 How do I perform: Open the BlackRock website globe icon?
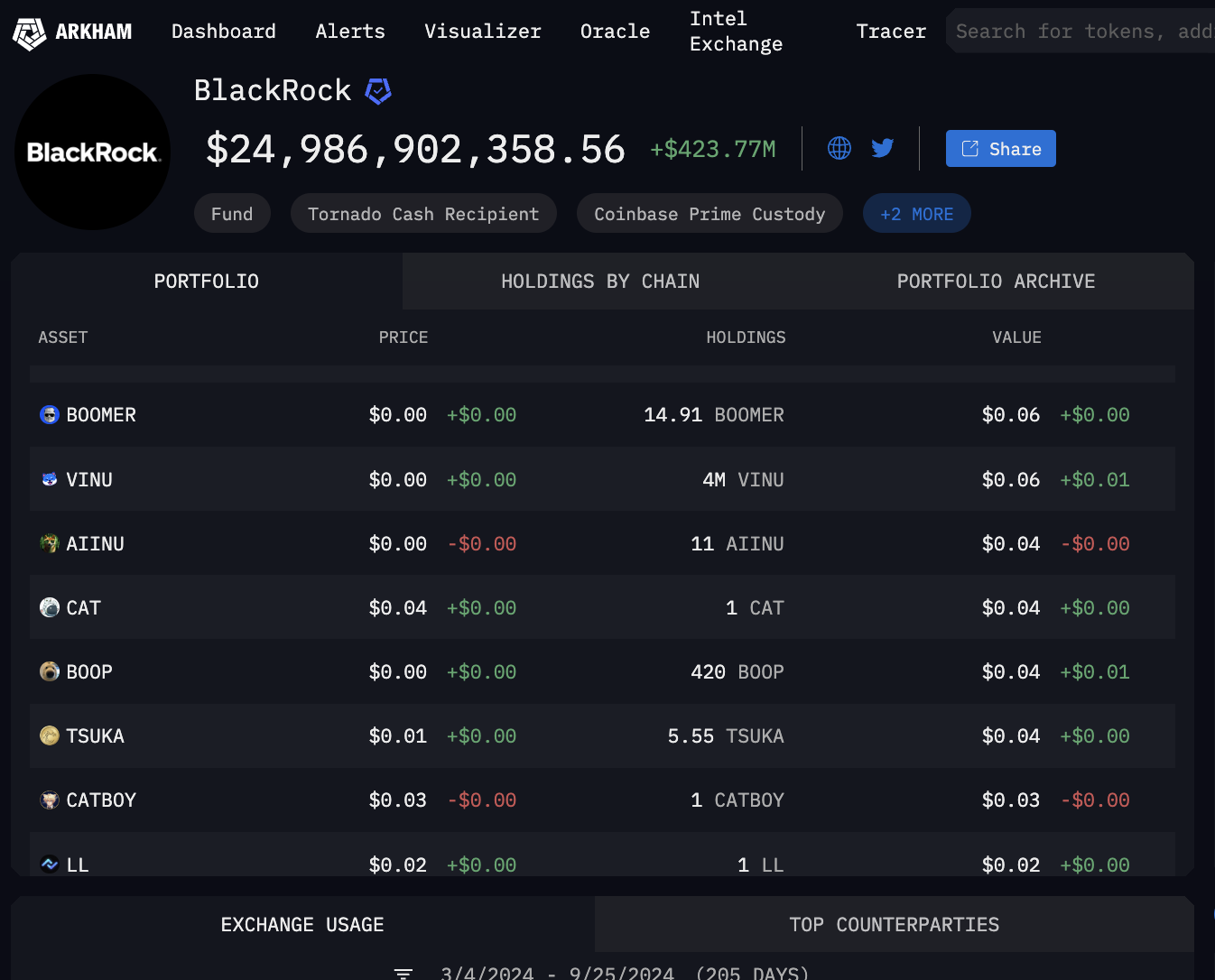coord(839,148)
